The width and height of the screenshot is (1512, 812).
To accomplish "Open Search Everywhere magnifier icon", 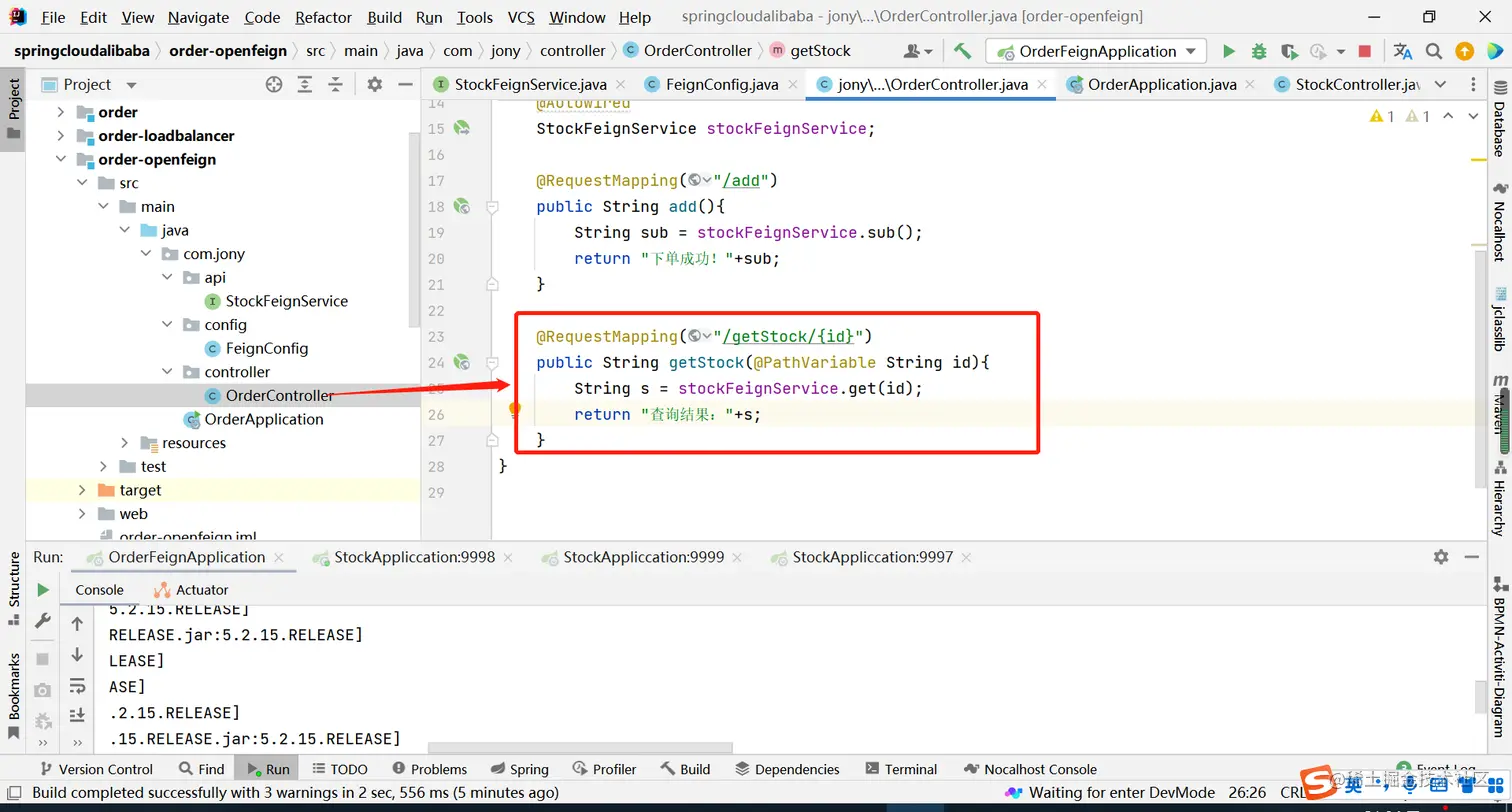I will [1434, 51].
